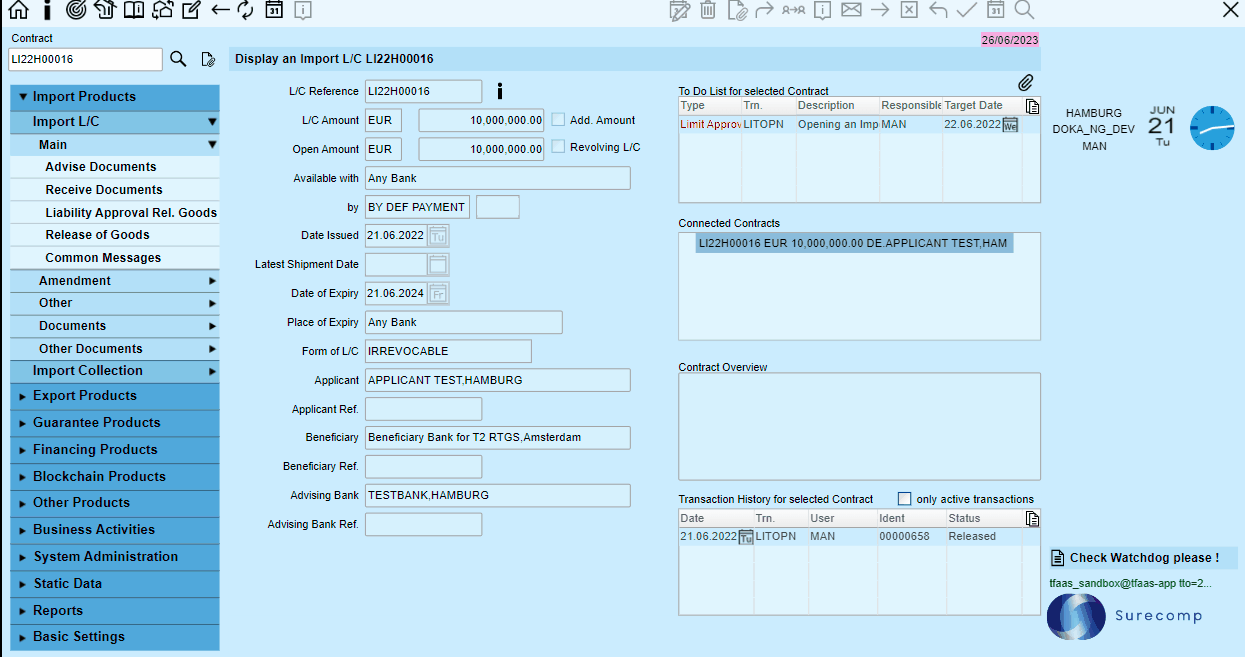
Task: Click Status column header in Transaction History
Action: tap(985, 519)
